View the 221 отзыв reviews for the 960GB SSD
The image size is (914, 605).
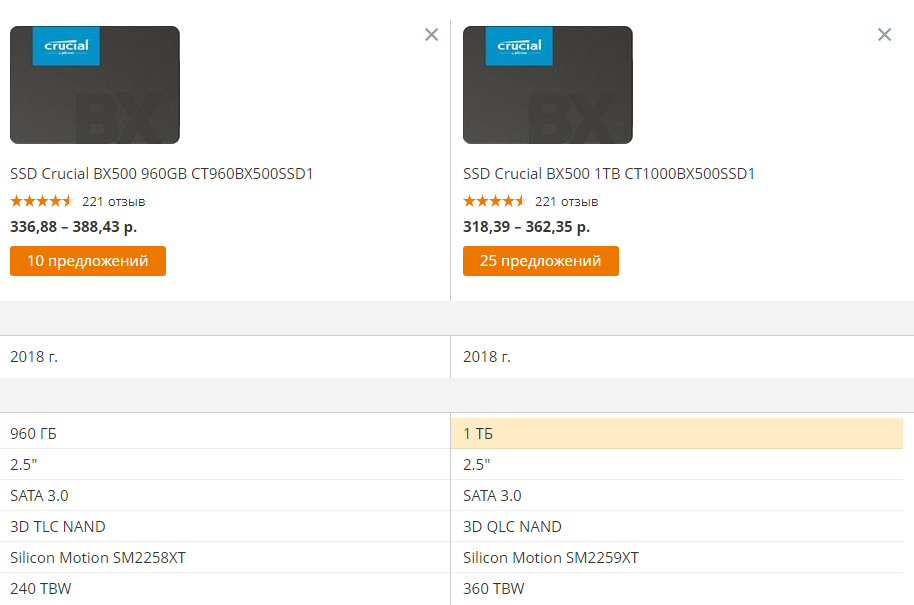114,201
